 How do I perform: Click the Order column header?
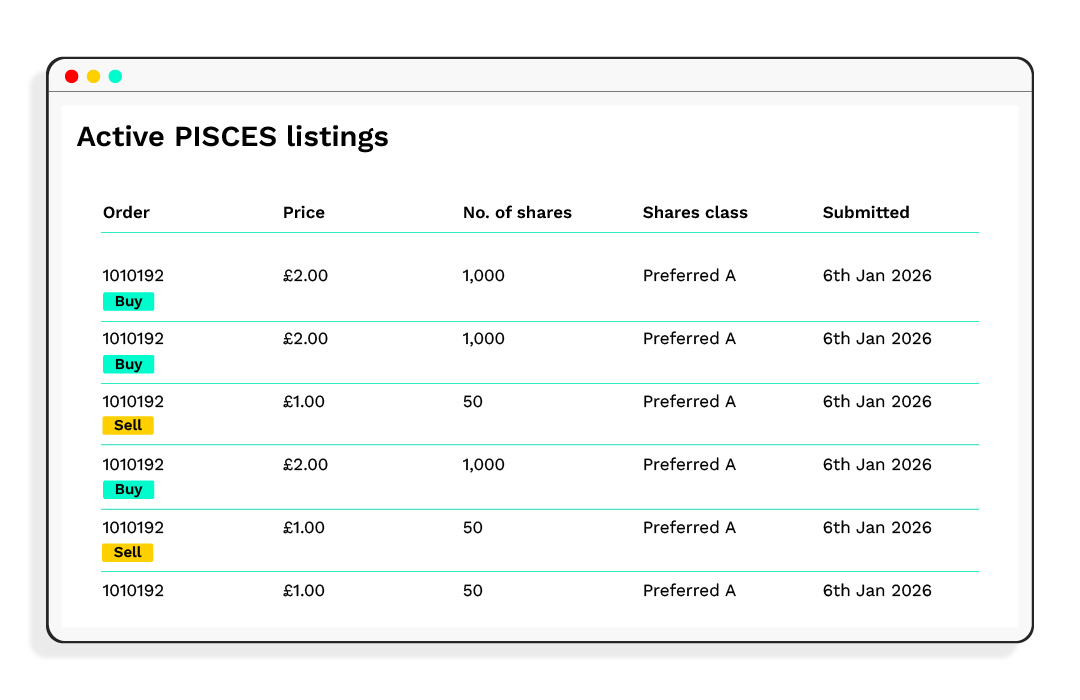click(126, 212)
